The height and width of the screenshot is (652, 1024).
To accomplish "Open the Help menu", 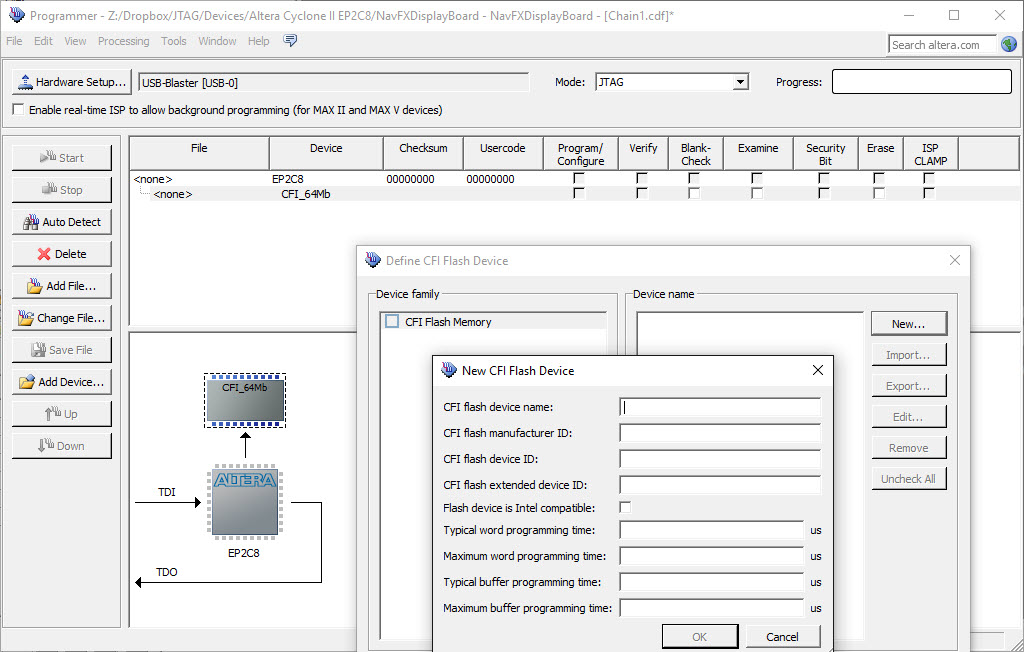I will pos(259,41).
